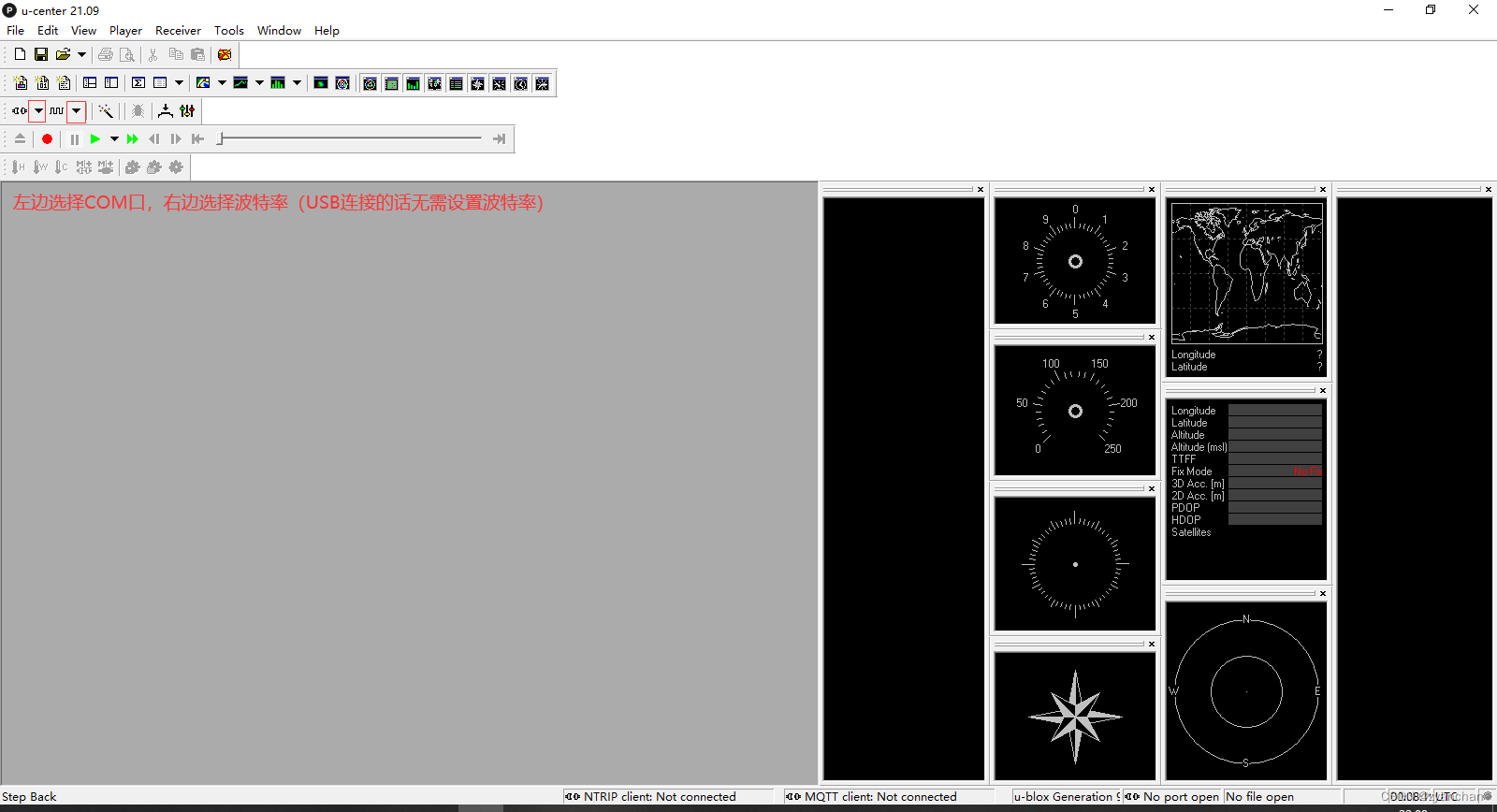The height and width of the screenshot is (812, 1497).
Task: Open the Binary Console (01) view
Action: point(42,83)
